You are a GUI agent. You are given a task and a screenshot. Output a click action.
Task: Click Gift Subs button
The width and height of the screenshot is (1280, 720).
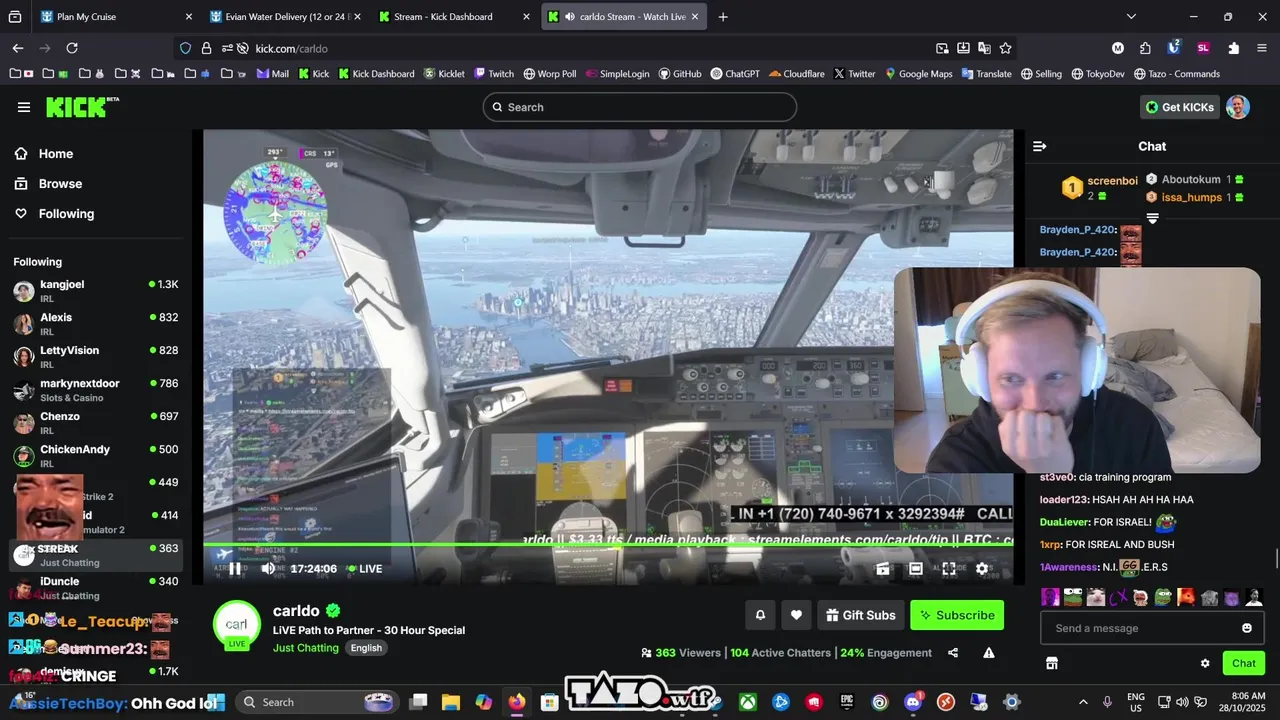[861, 615]
